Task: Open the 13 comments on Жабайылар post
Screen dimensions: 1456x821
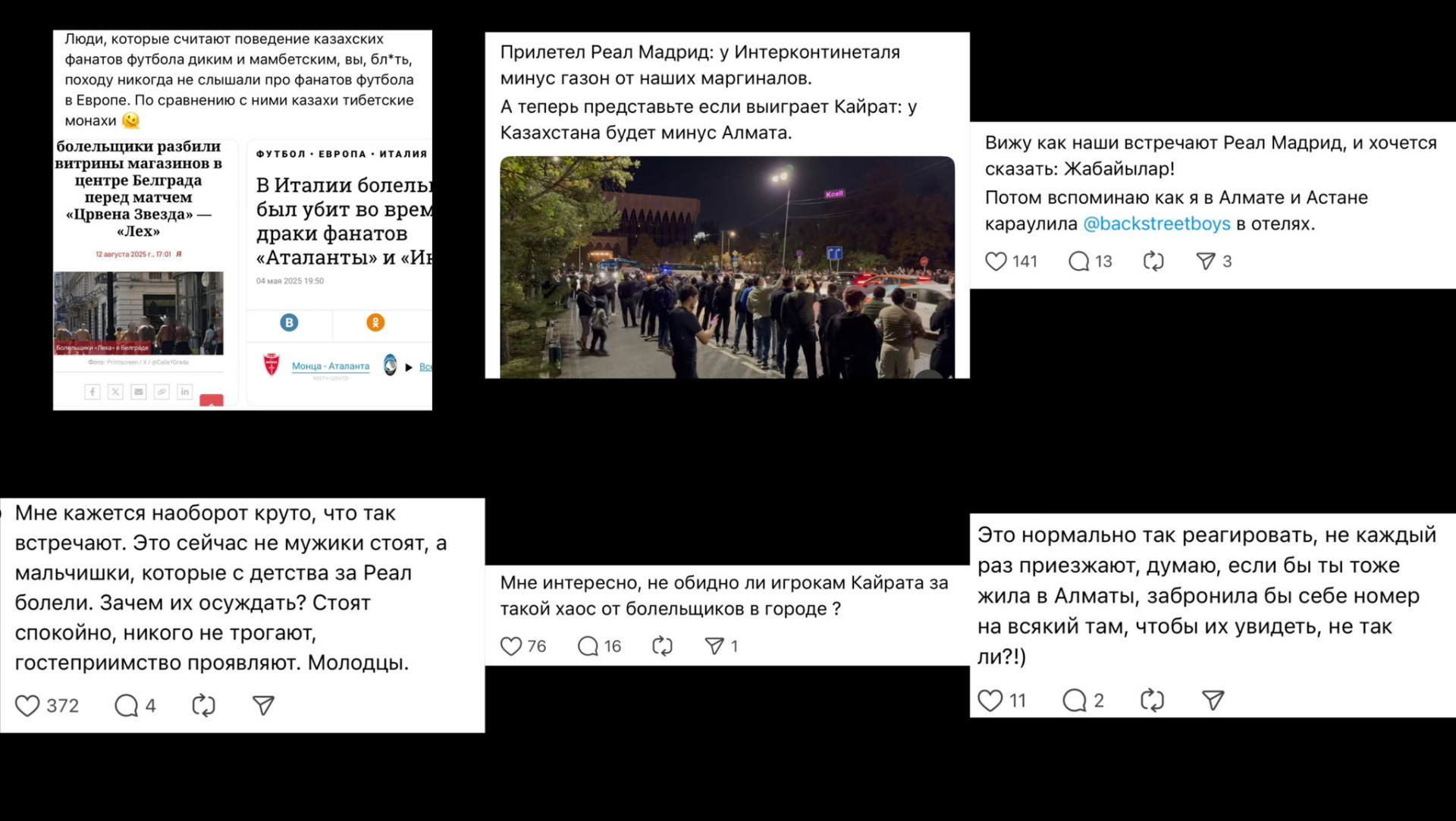Action: (1078, 262)
